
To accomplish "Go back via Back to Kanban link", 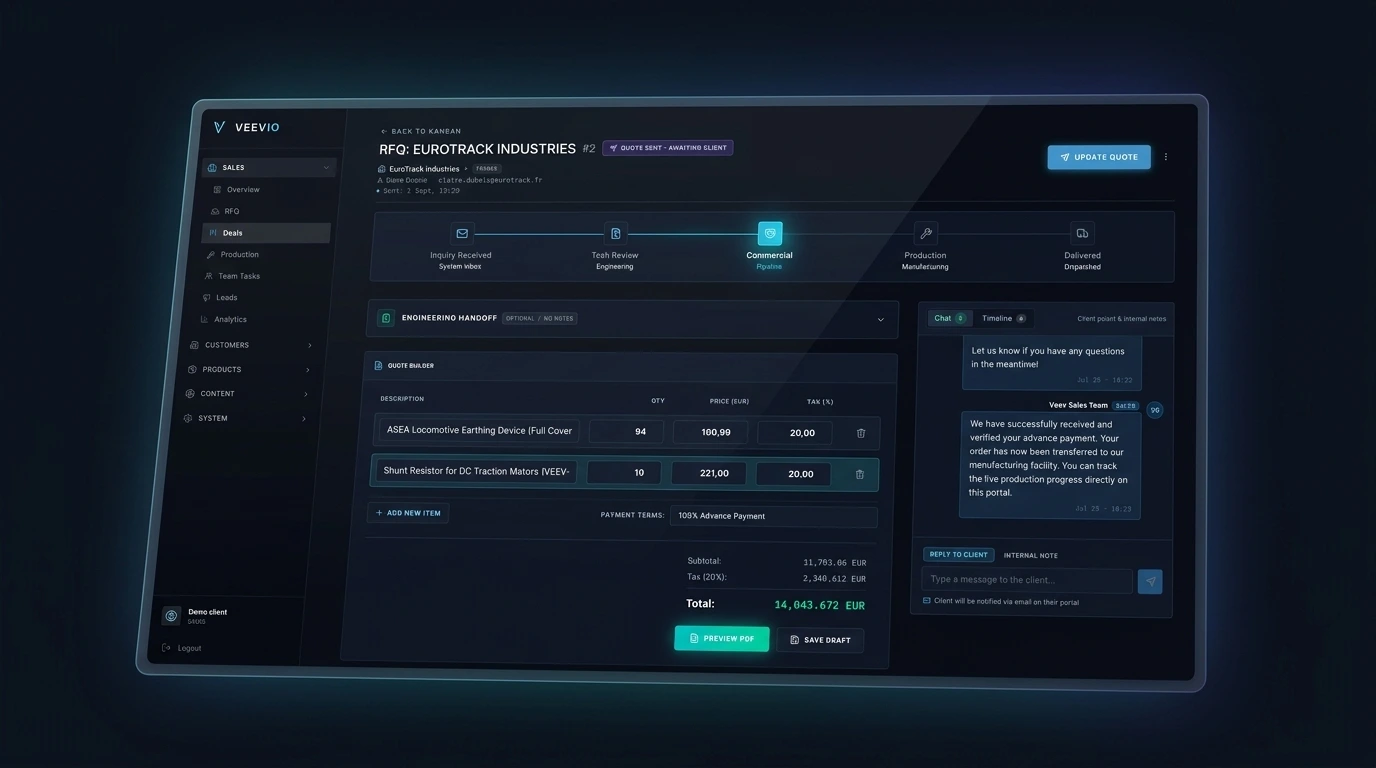I will click(x=421, y=131).
